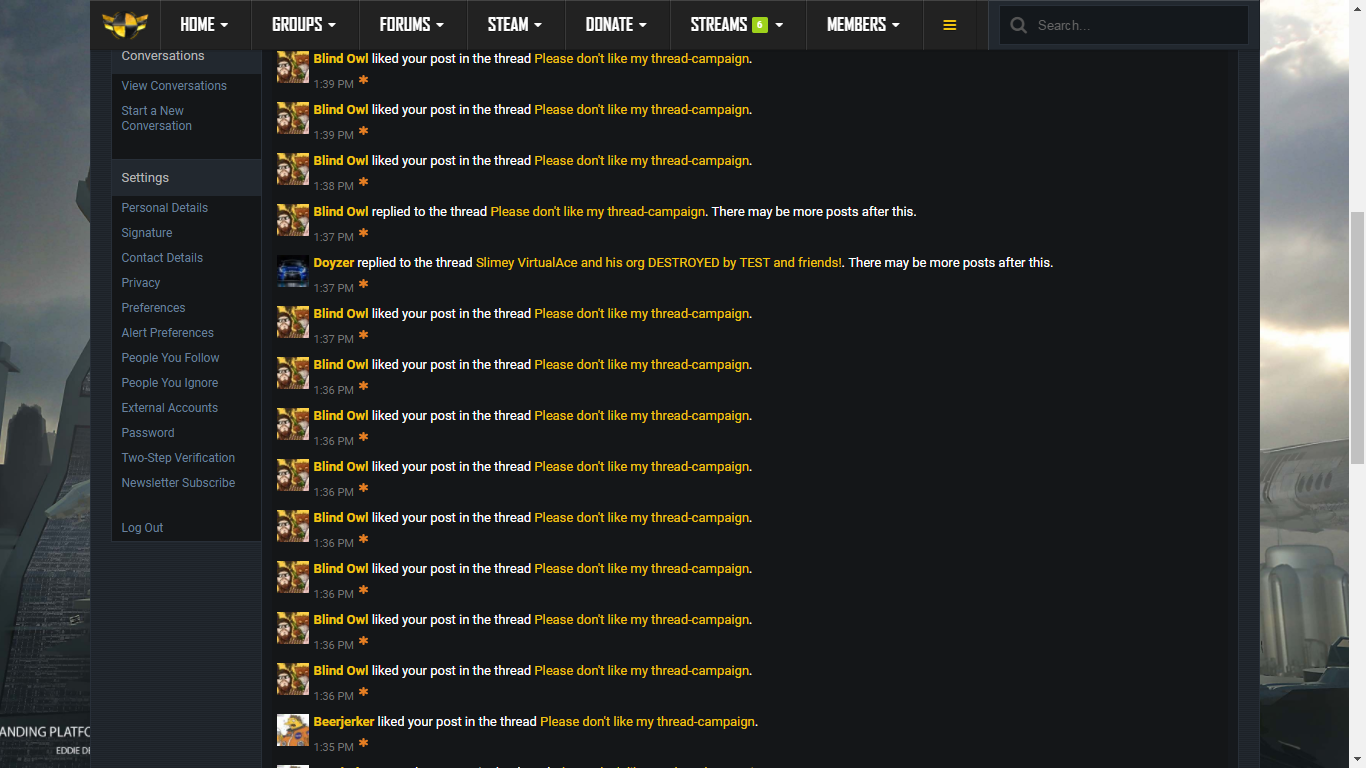Viewport: 1366px width, 768px height.
Task: Click Log Out in sidebar
Action: pos(142,528)
